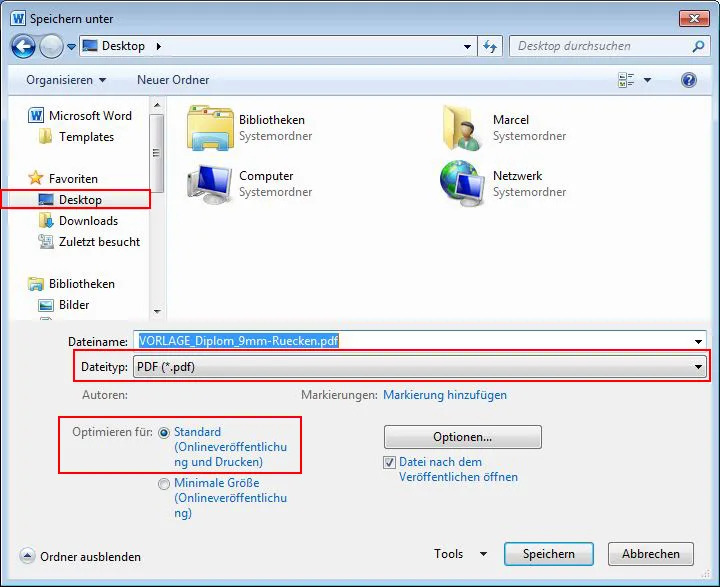The image size is (720, 587).
Task: Click the Word icon in title bar
Action: coord(18,18)
